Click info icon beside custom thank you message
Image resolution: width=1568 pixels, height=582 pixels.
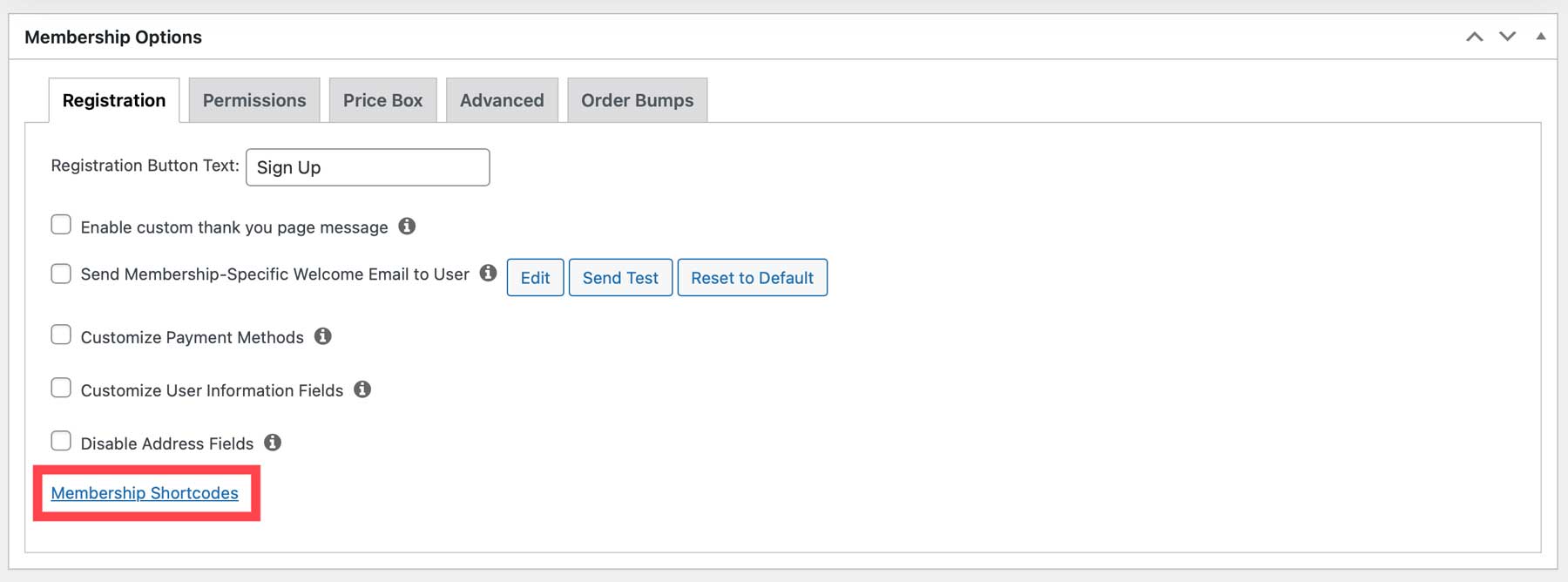407,227
